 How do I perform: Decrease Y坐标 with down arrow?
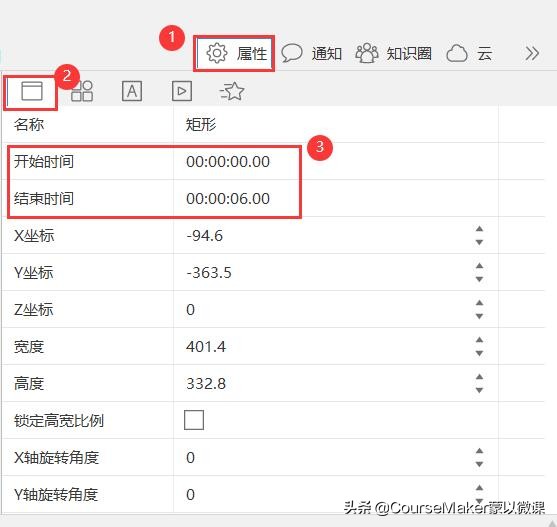(479, 279)
